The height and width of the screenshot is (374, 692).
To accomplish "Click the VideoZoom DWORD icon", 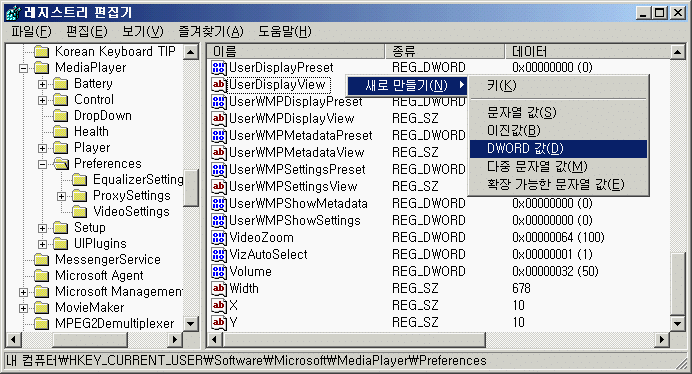I will coord(219,238).
